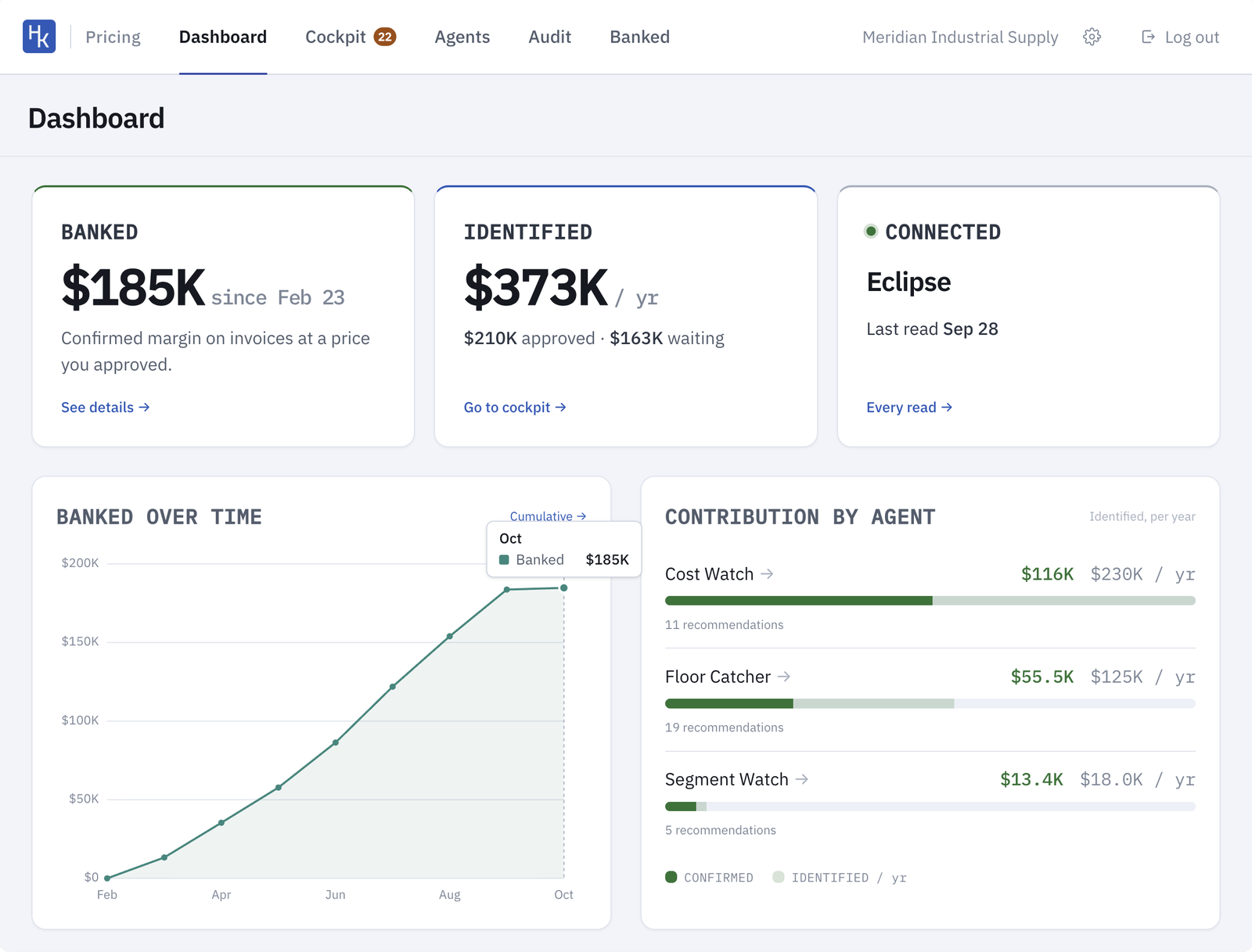Click the arrow next to Floor Catcher
Image resolution: width=1252 pixels, height=952 pixels.
click(784, 676)
